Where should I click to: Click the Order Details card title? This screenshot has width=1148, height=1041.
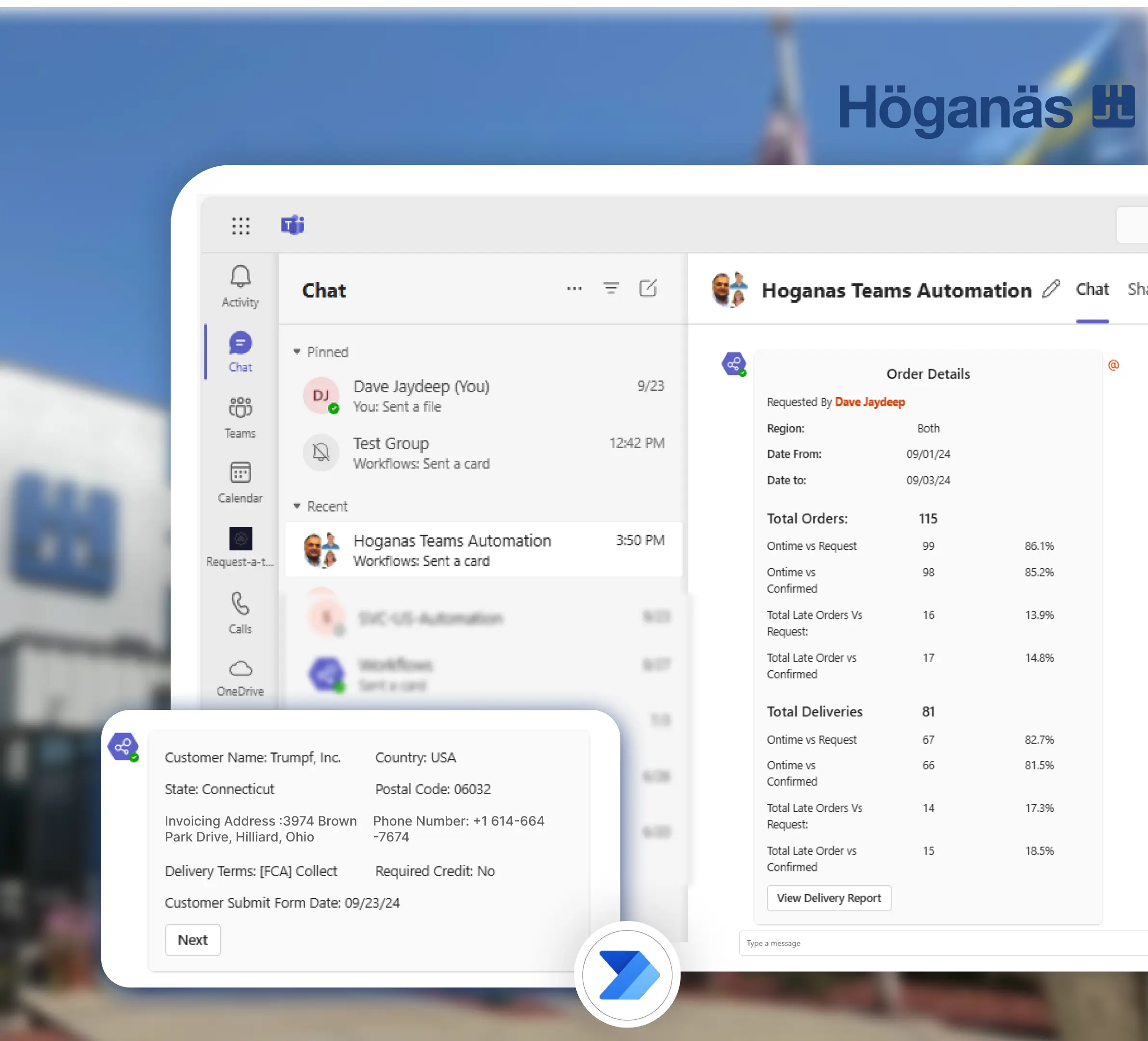click(928, 374)
